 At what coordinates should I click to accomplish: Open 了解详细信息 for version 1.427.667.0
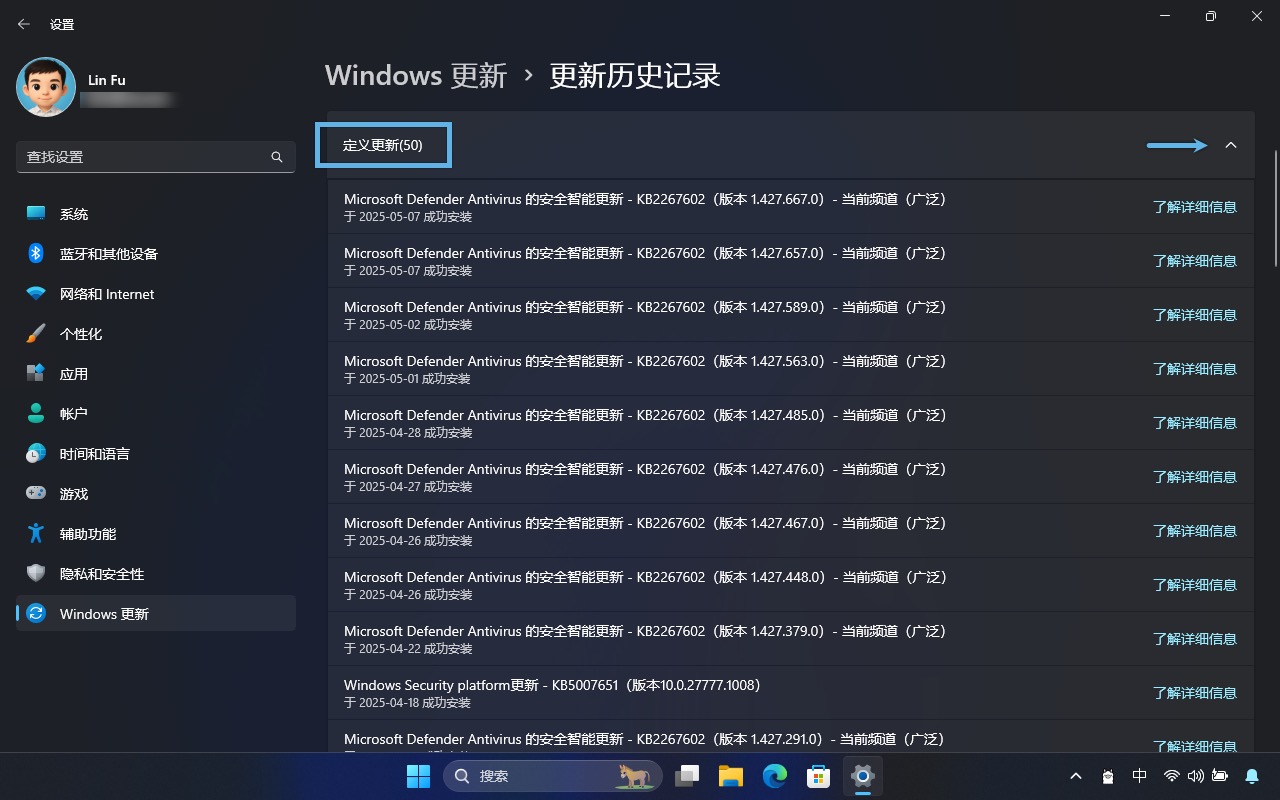1195,207
